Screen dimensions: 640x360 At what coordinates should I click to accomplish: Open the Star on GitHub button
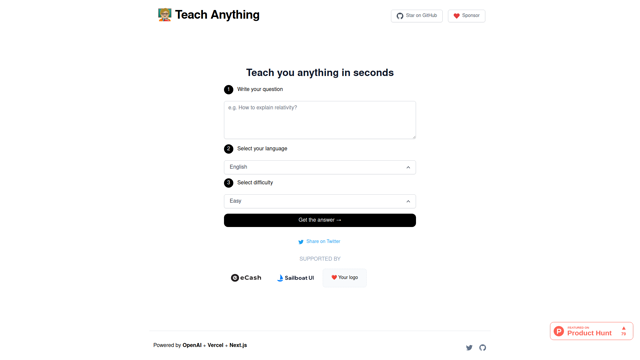[x=416, y=16]
